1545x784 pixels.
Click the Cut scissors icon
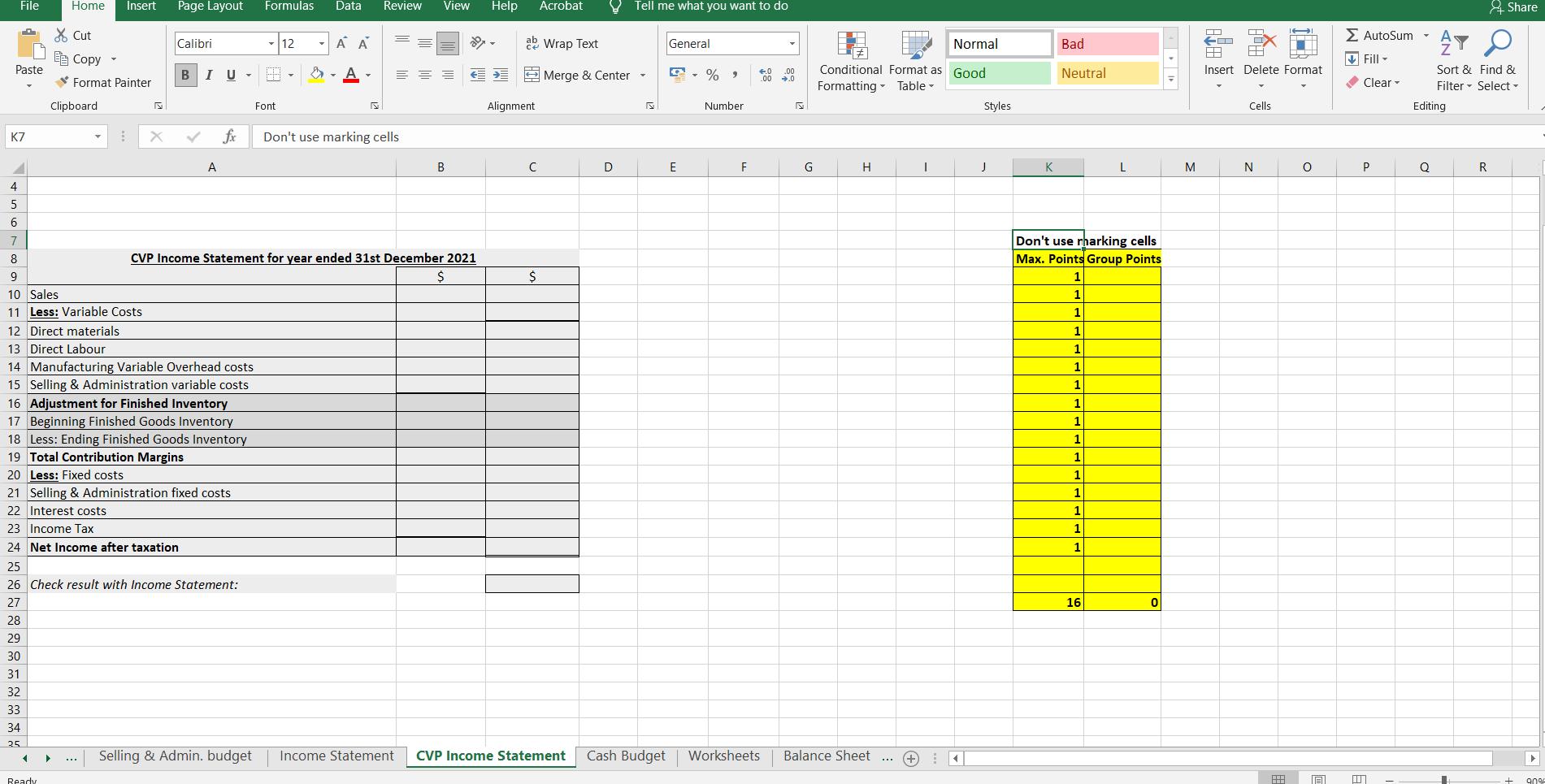click(61, 36)
